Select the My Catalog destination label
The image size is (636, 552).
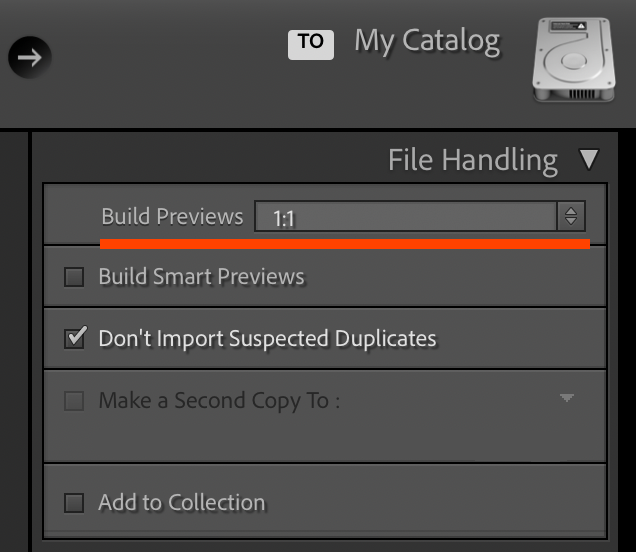427,41
